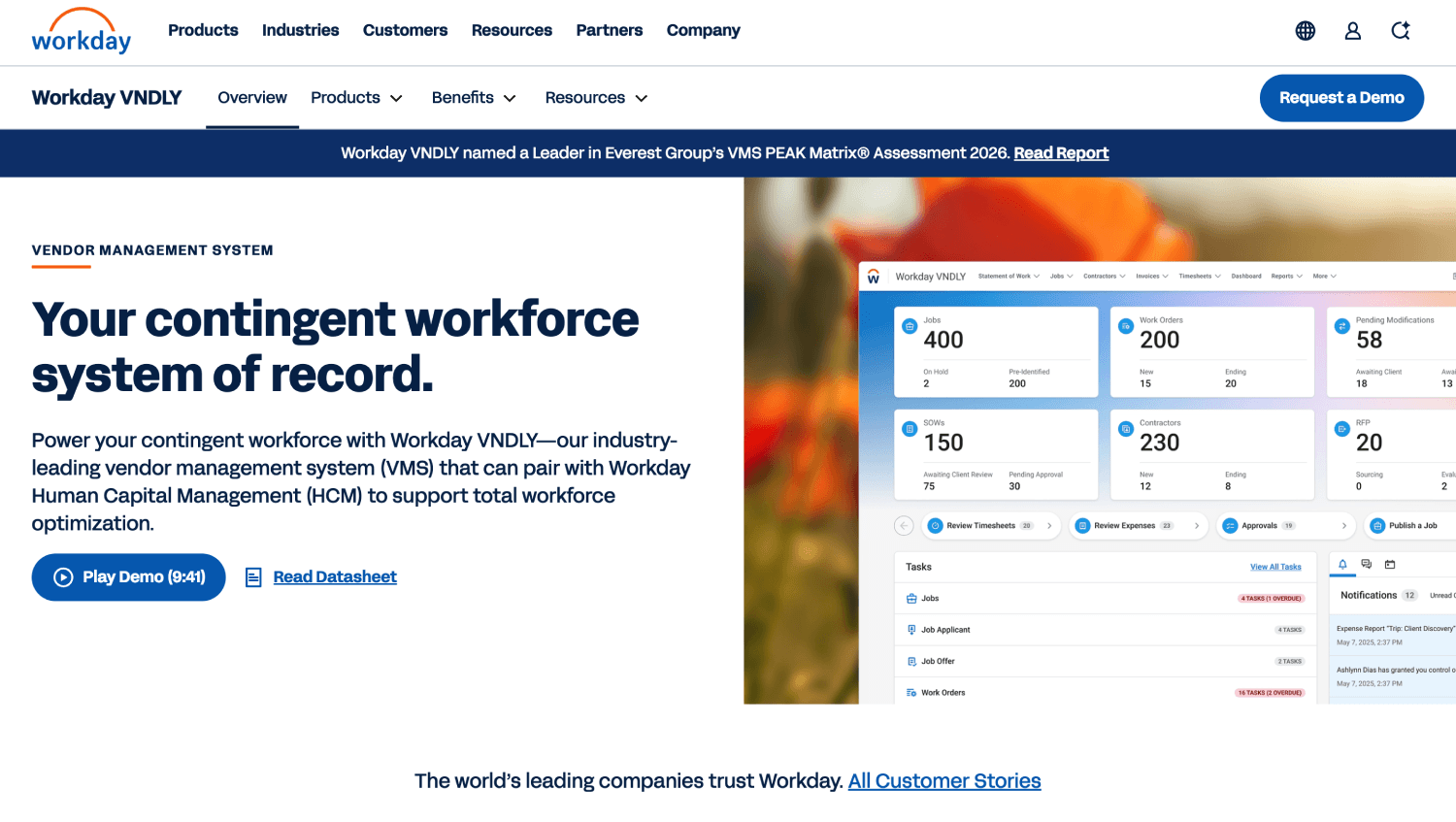Viewport: 1456px width, 822px height.
Task: Click the 'Job Applicant' task row label
Action: point(945,630)
